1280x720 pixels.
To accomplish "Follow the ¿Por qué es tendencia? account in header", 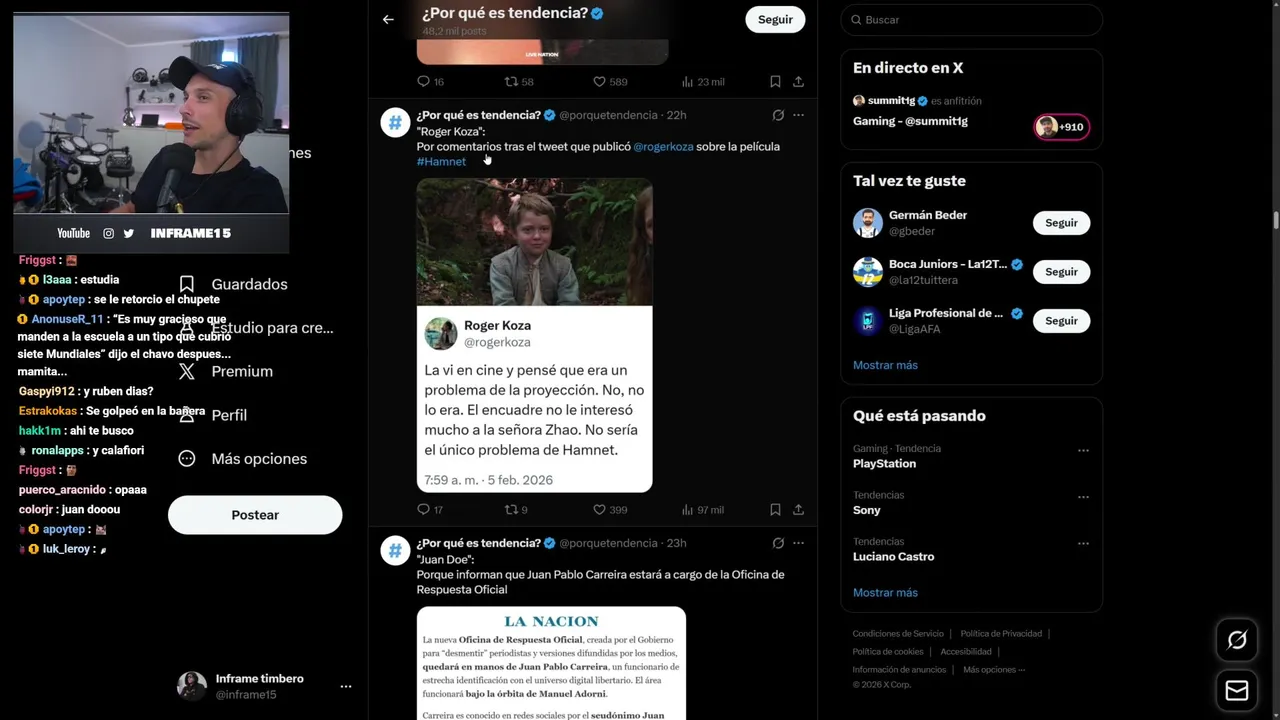I will tap(775, 19).
